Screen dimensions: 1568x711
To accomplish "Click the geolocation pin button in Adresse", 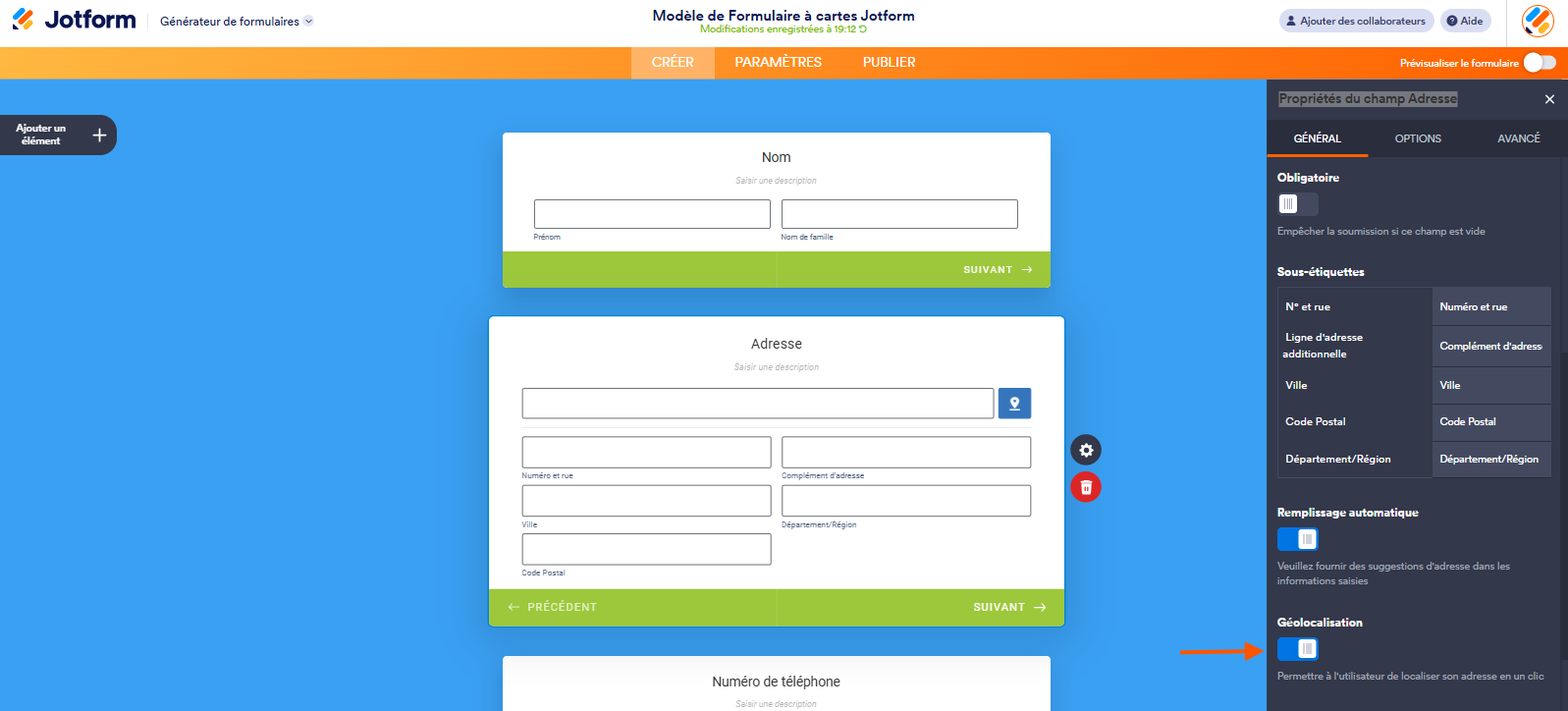I will click(1014, 404).
